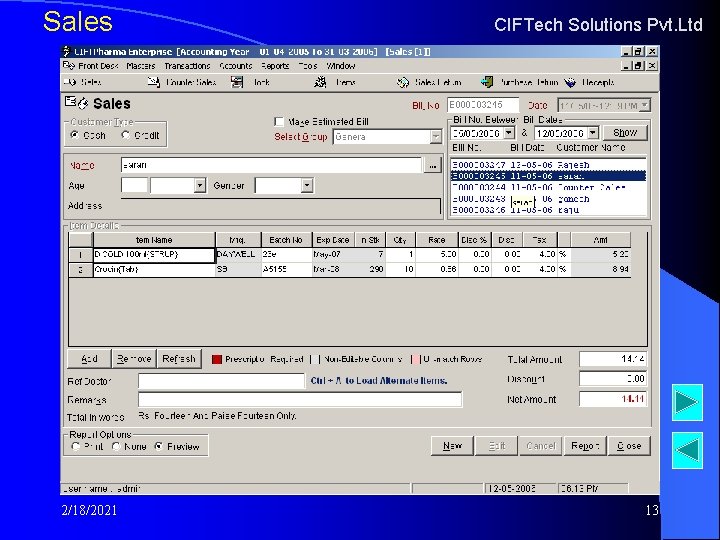Select row header 1 in item grid

[80, 254]
